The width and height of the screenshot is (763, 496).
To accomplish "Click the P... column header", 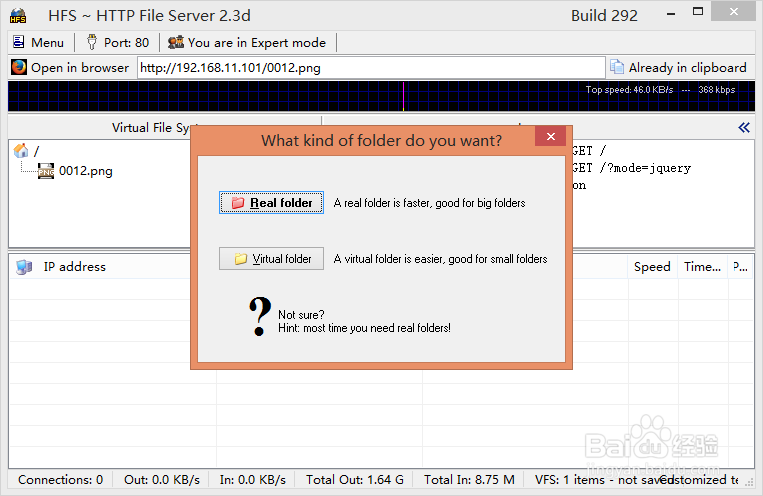I will tap(741, 267).
